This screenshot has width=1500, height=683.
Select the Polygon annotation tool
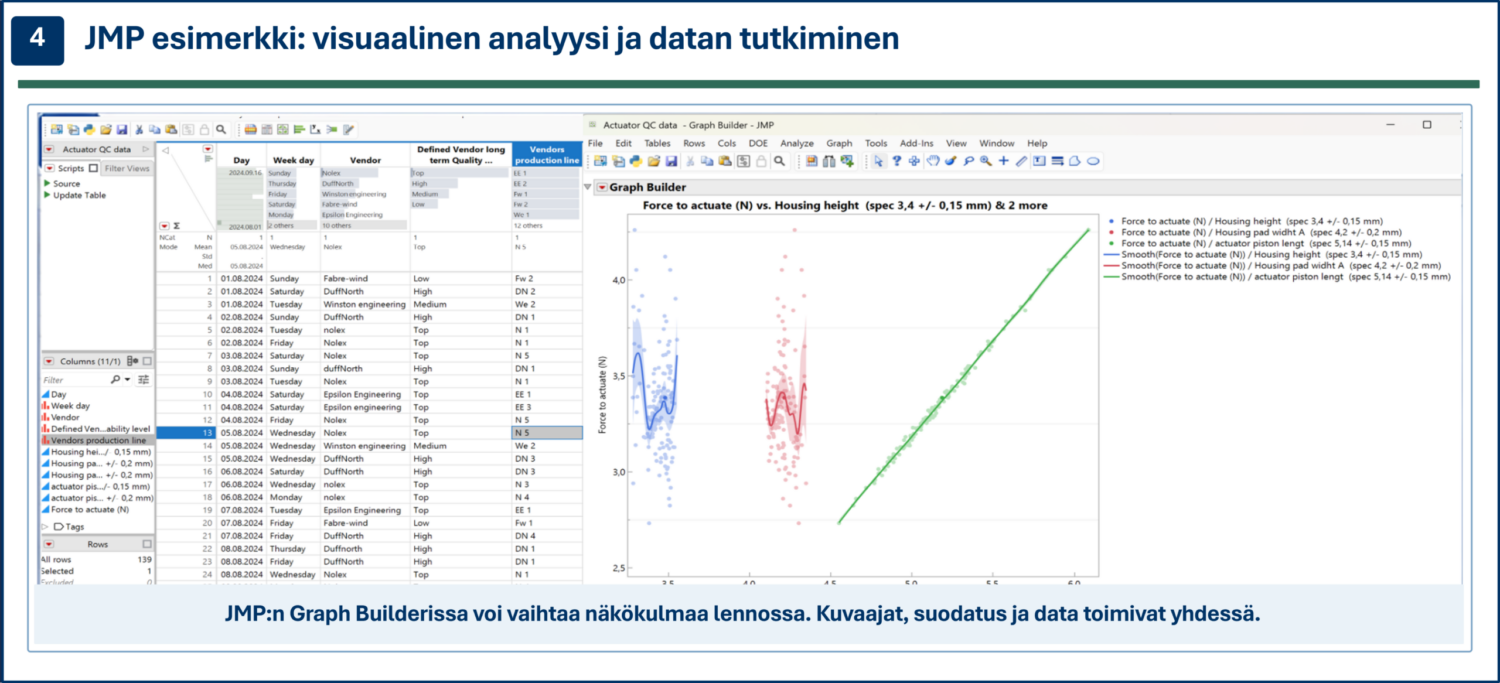point(1075,160)
